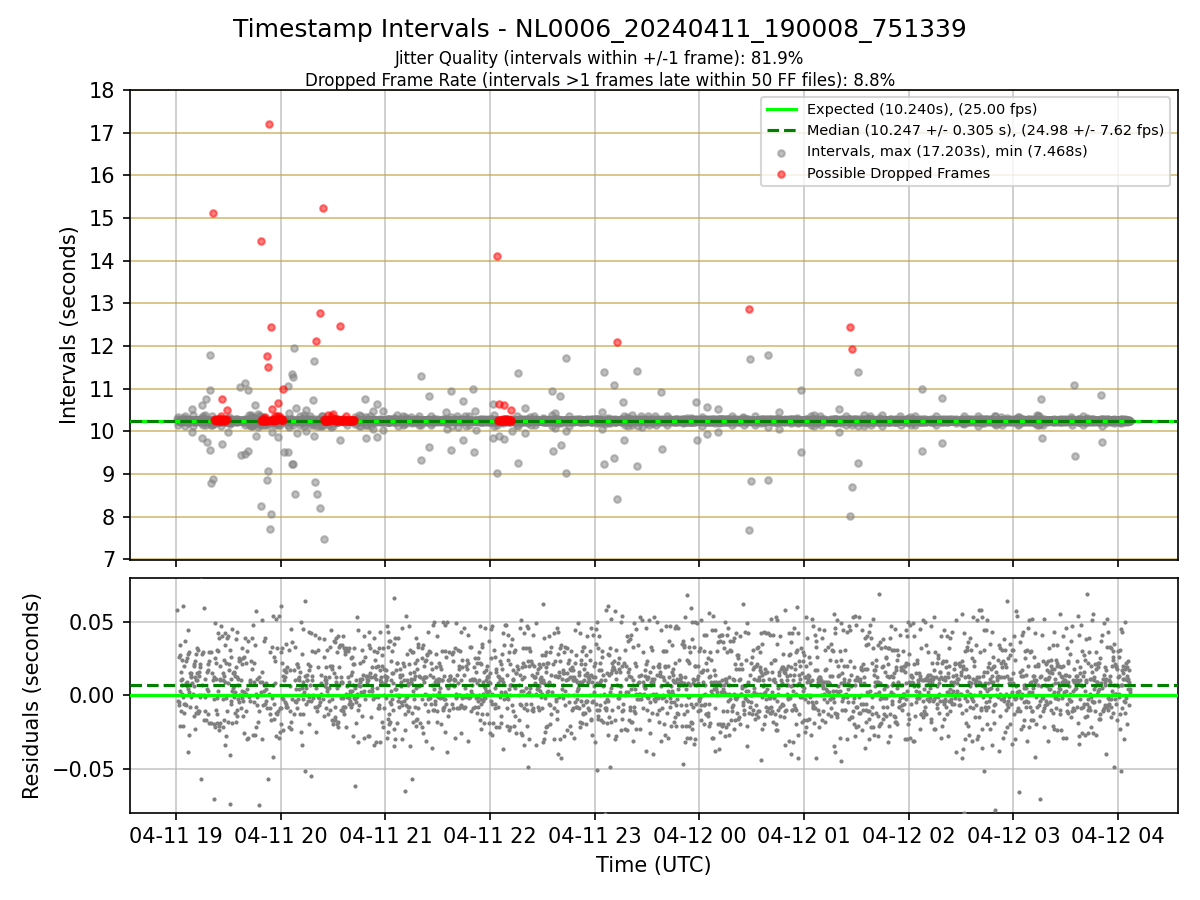Click the red dot marker in the legend
Viewport: 1200px width, 900px height.
(782, 173)
